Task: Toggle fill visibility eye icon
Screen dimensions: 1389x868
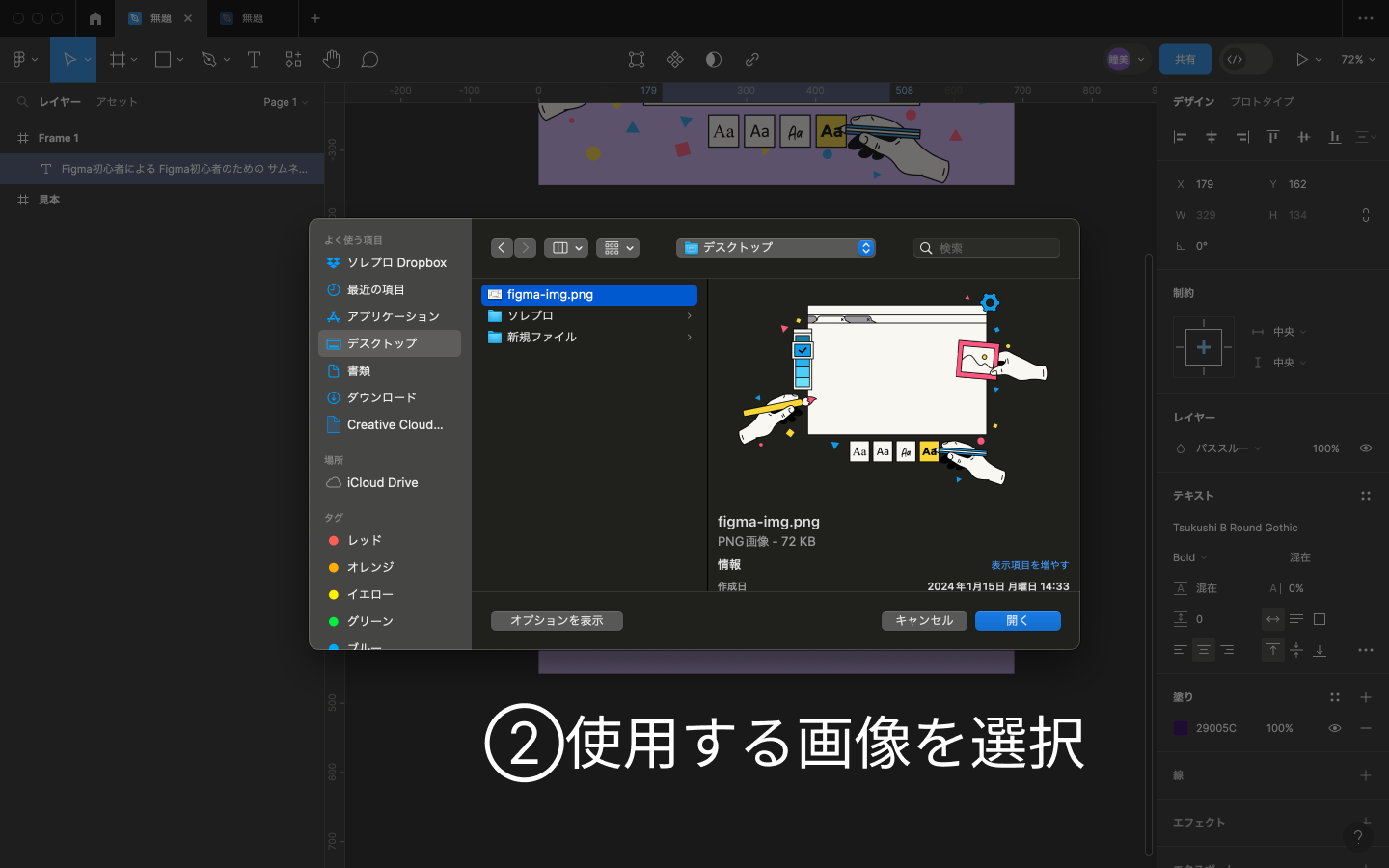Action: click(1334, 728)
